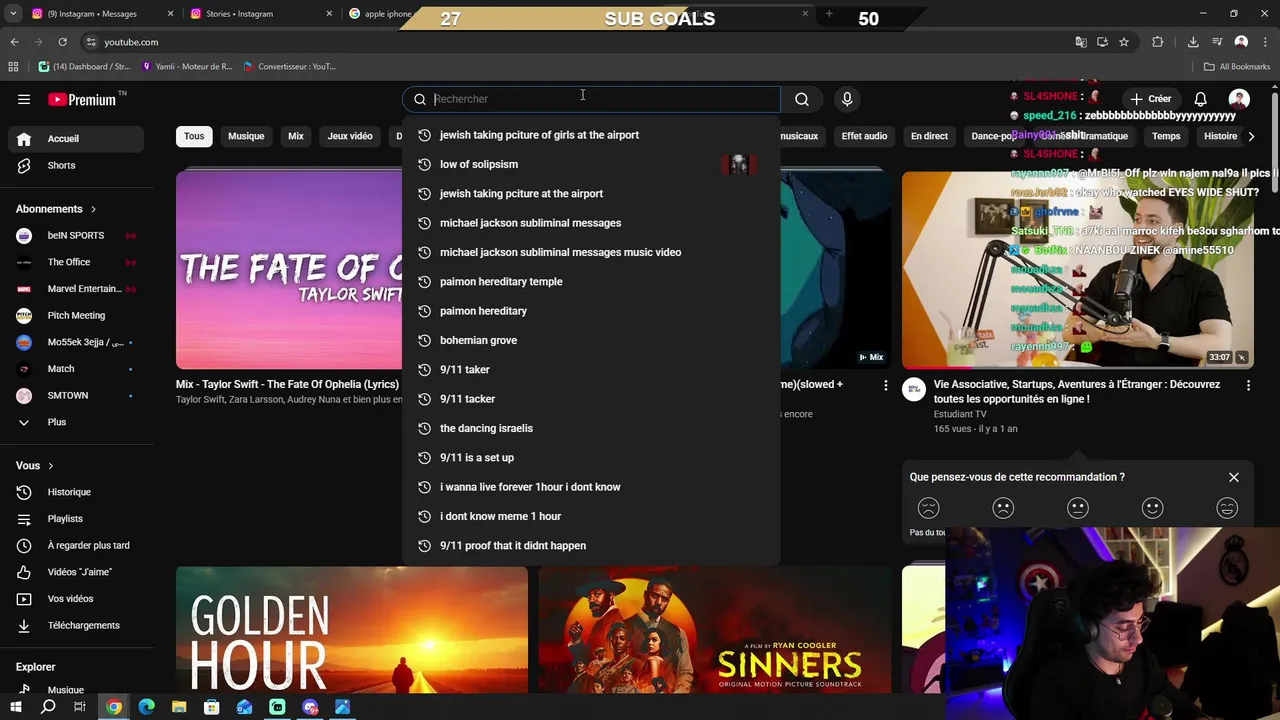Open Windows Start menu

pos(16,707)
